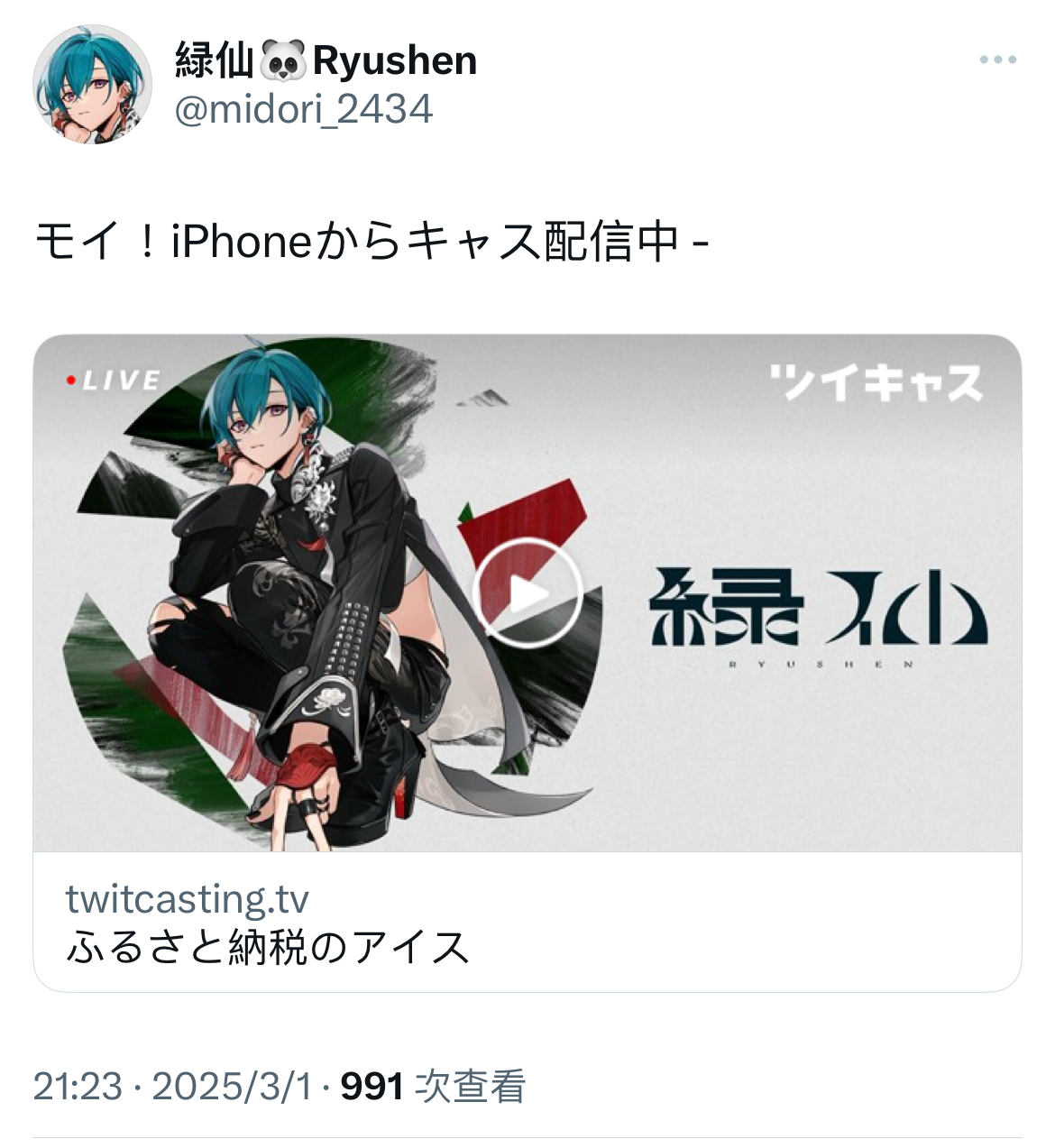Play the TwitCasting live stream video
The image size is (1055, 1148).
pyautogui.click(x=527, y=592)
